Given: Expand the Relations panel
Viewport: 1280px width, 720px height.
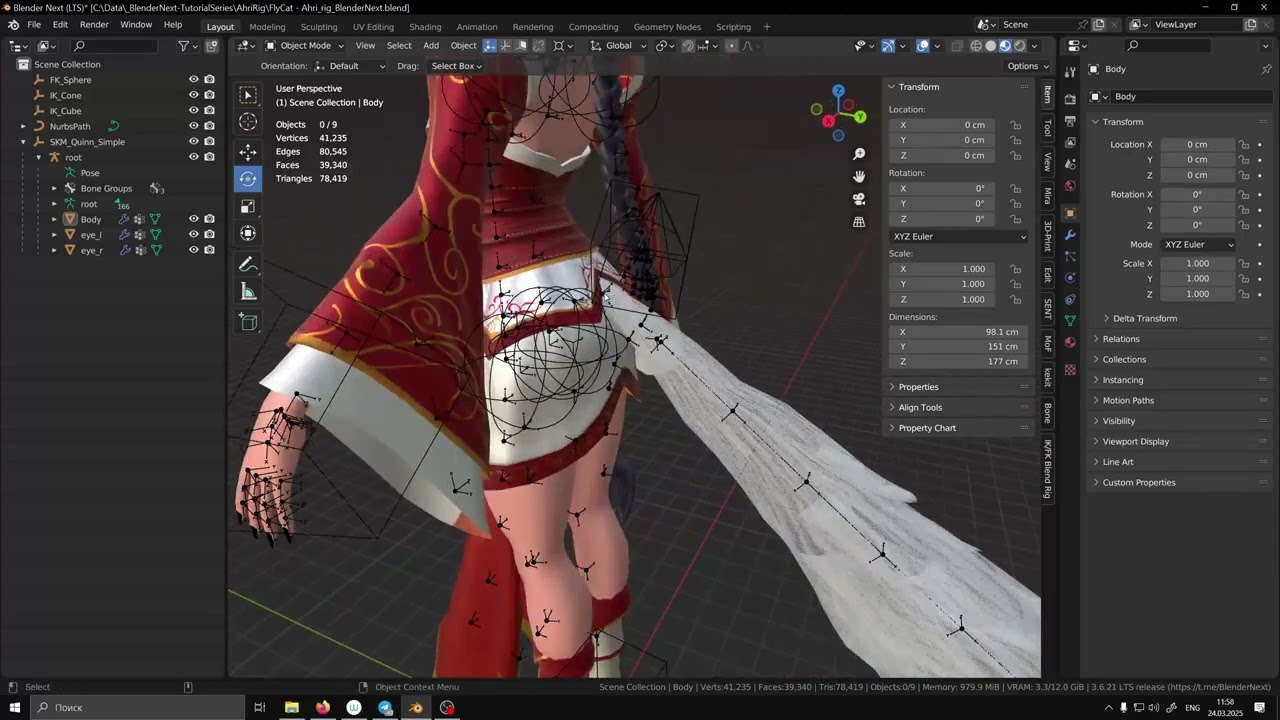Looking at the screenshot, I should pos(1120,339).
